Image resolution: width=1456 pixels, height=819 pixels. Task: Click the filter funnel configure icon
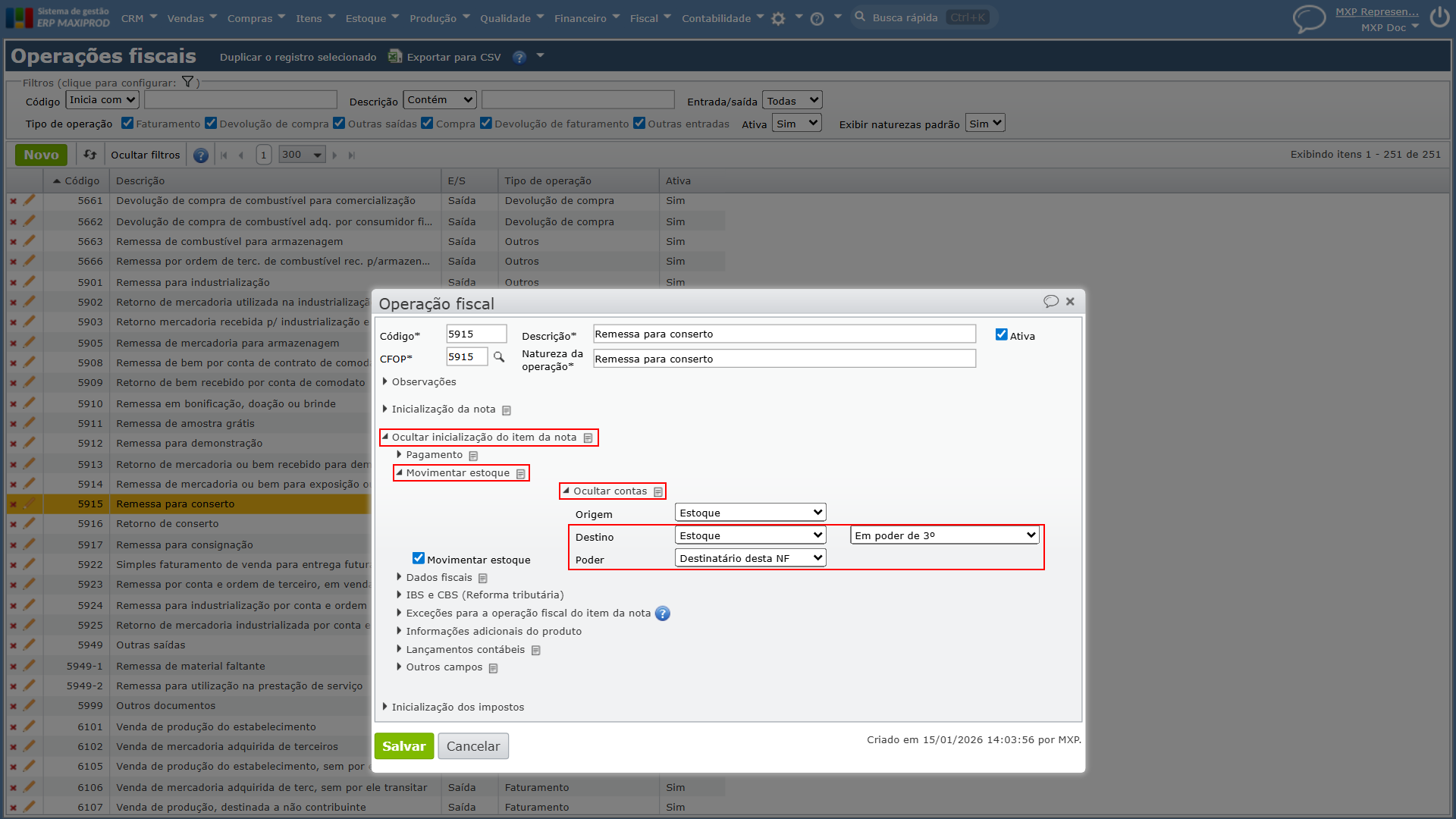click(187, 82)
